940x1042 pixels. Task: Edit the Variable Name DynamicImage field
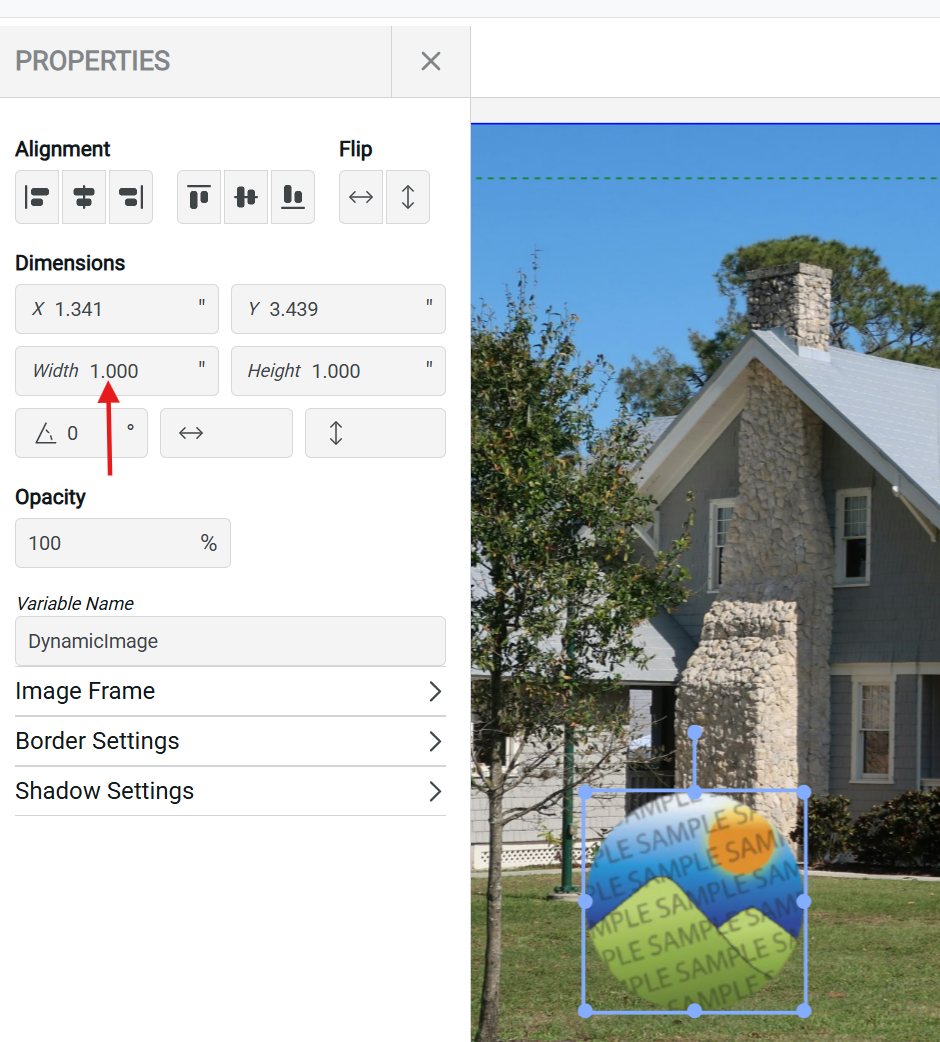230,641
